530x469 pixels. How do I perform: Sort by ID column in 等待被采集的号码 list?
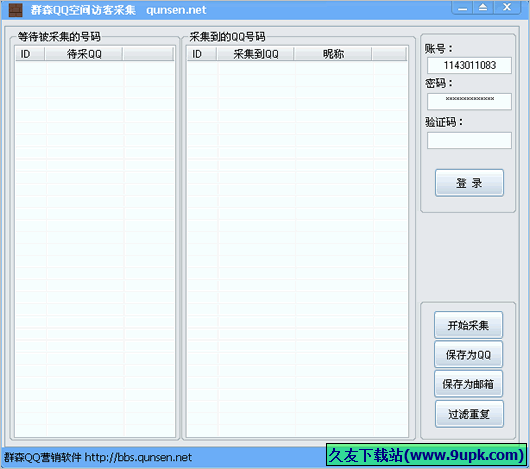(30, 54)
